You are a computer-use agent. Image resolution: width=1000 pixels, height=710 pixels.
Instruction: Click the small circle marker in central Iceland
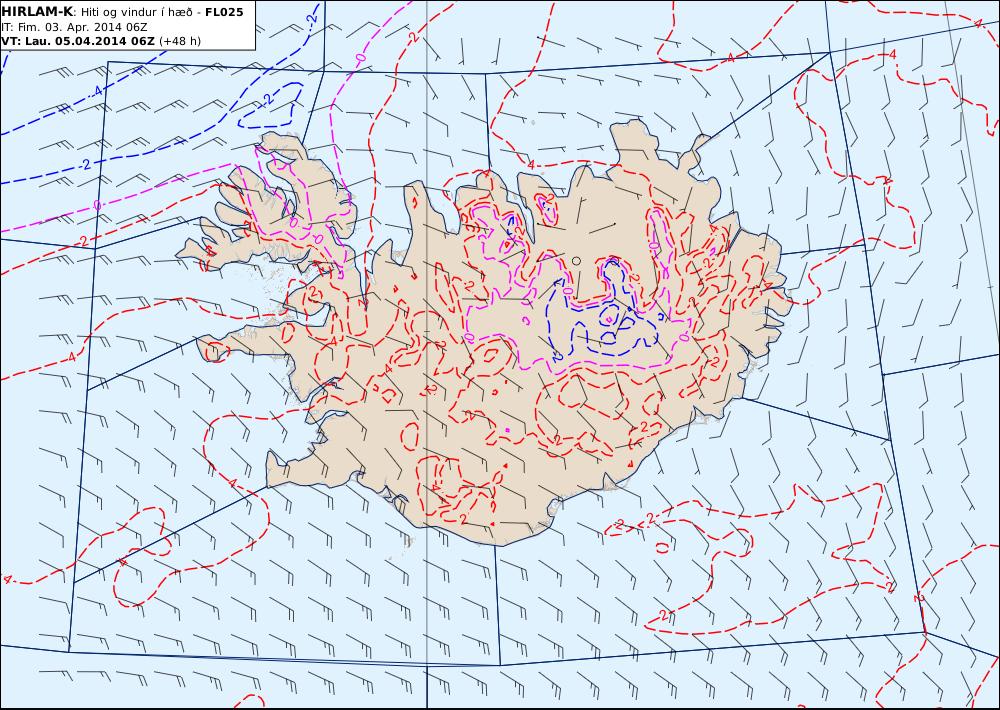pyautogui.click(x=577, y=260)
